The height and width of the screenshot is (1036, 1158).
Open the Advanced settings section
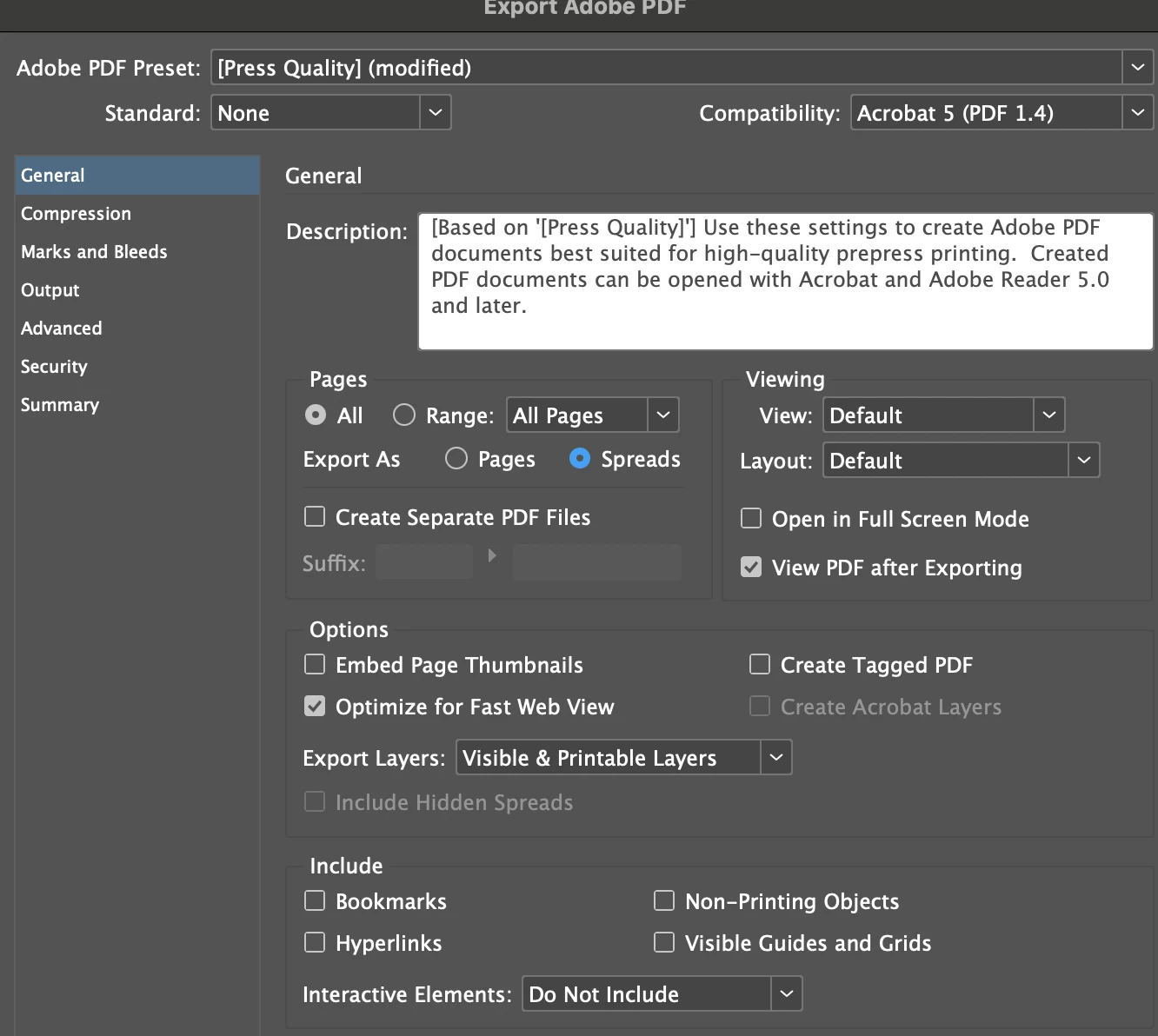click(137, 329)
